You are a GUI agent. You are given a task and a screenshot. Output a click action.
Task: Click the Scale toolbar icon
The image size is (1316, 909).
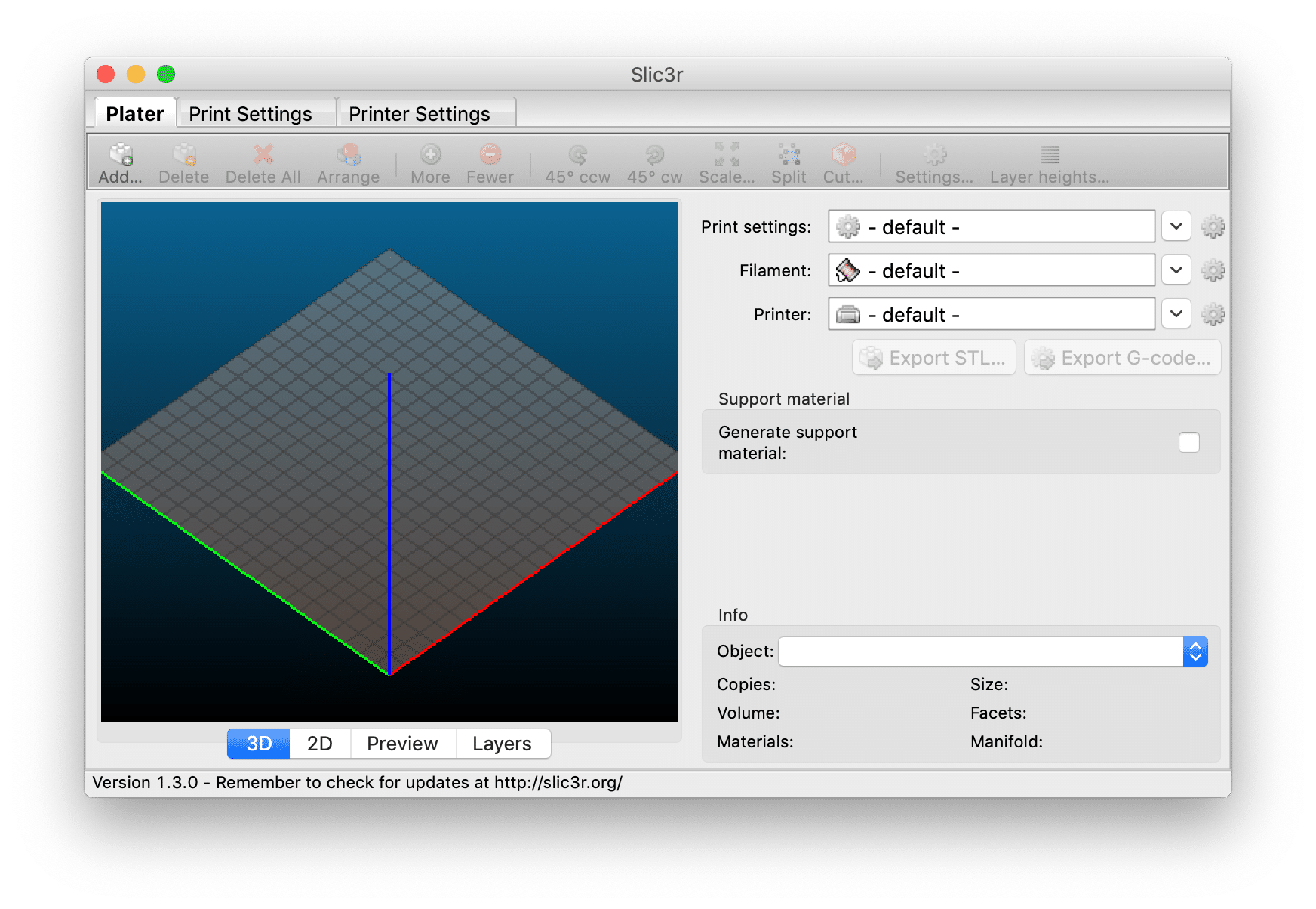click(727, 155)
